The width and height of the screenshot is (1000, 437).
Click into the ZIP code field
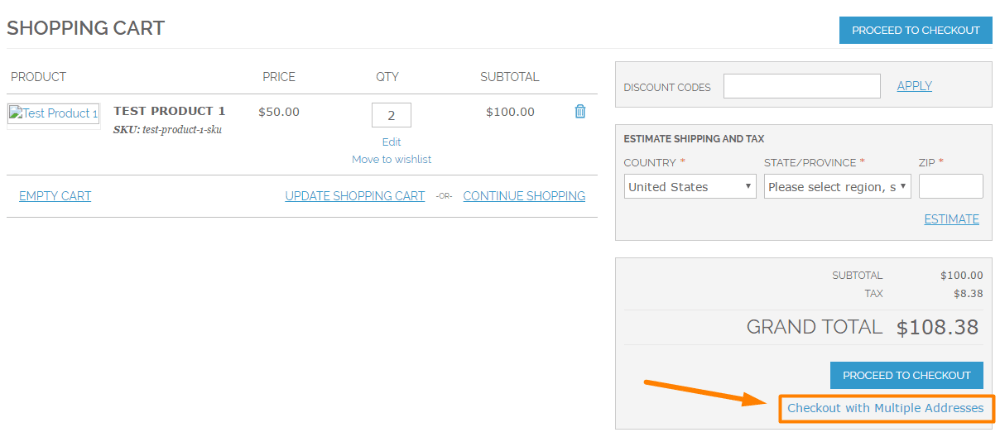click(x=950, y=187)
